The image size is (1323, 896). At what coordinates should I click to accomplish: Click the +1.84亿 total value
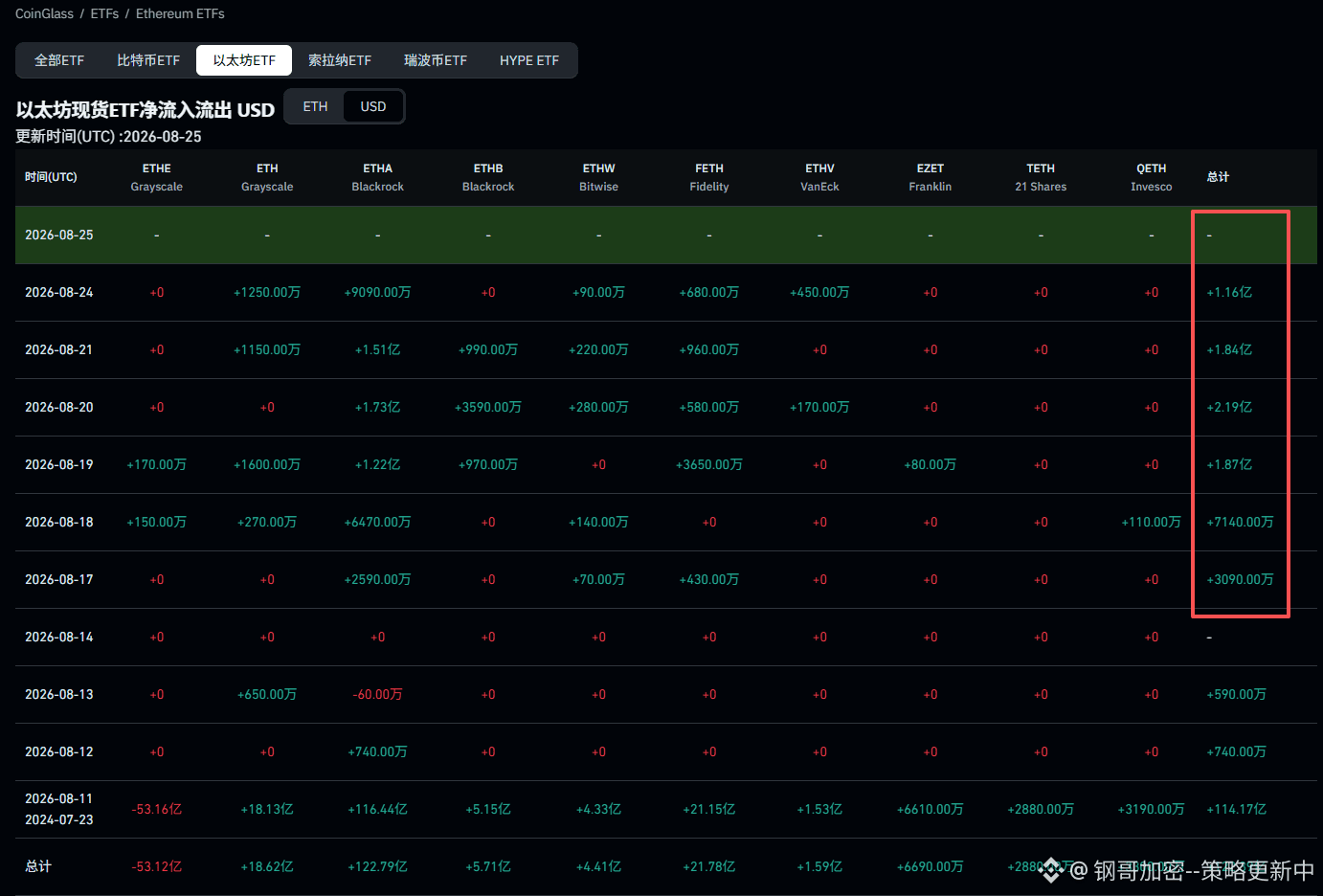pos(1229,349)
